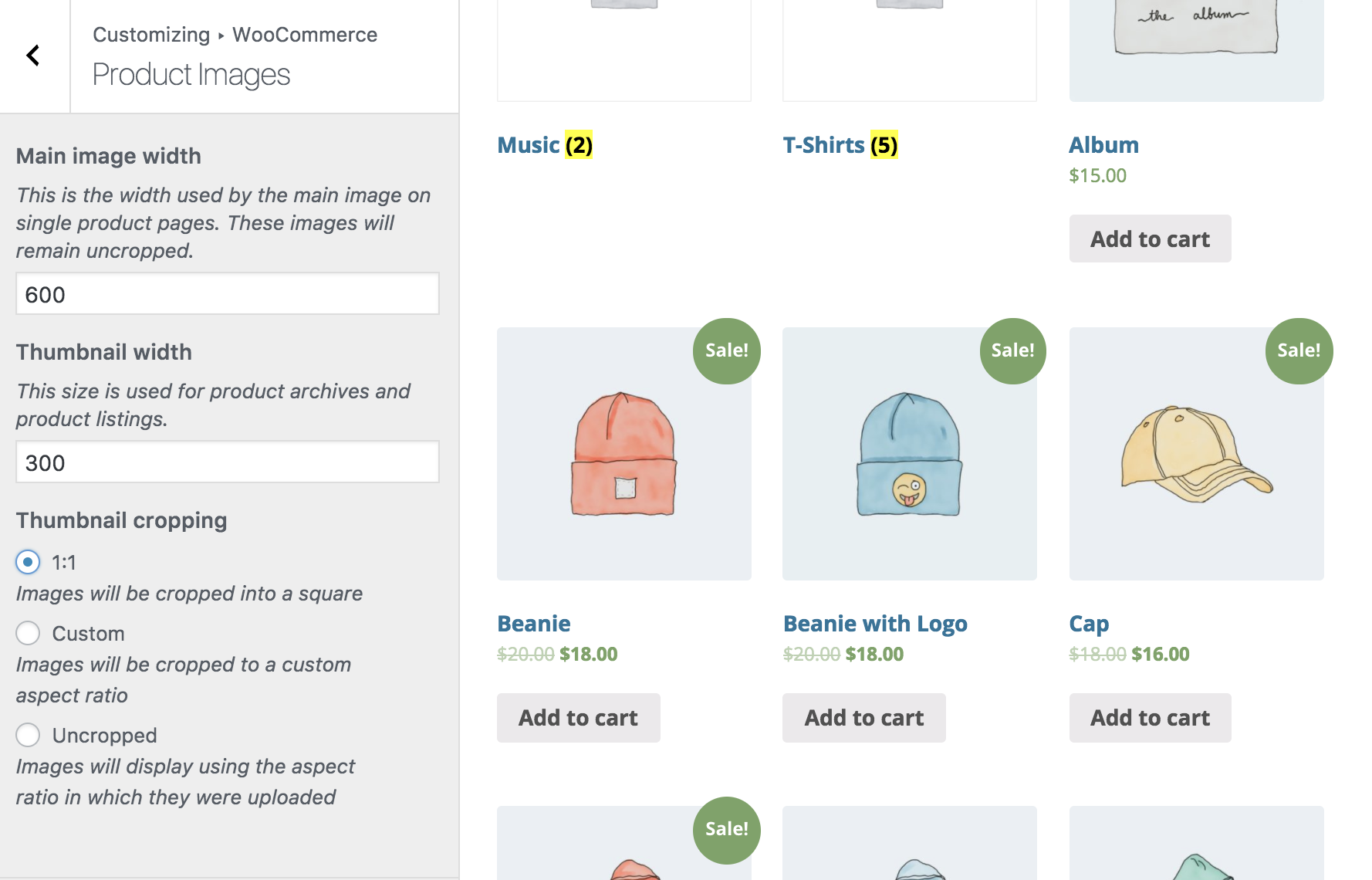
Task: Click the red Beanie product image
Action: pos(623,454)
